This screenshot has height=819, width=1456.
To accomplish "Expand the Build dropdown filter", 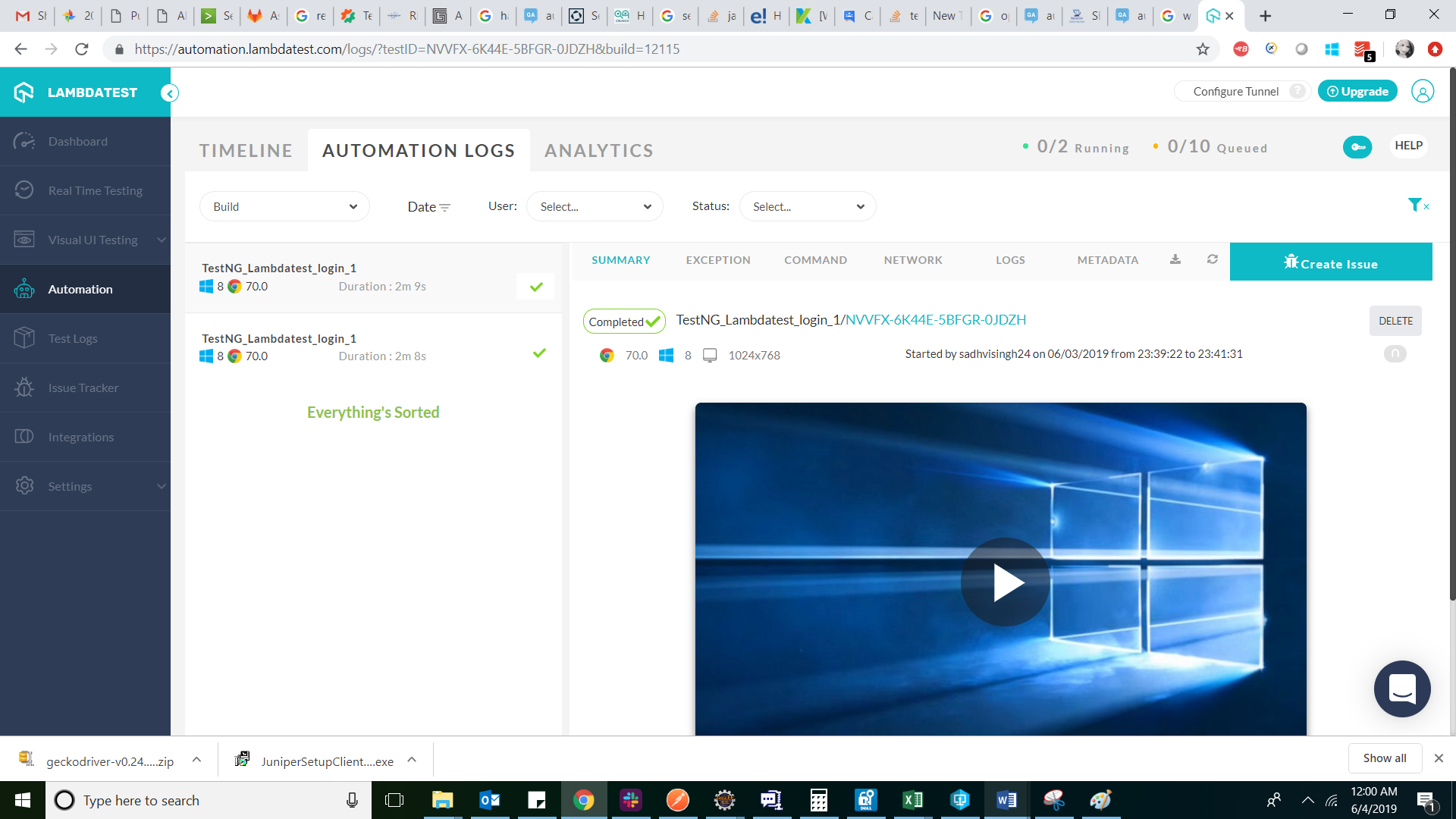I will point(284,206).
